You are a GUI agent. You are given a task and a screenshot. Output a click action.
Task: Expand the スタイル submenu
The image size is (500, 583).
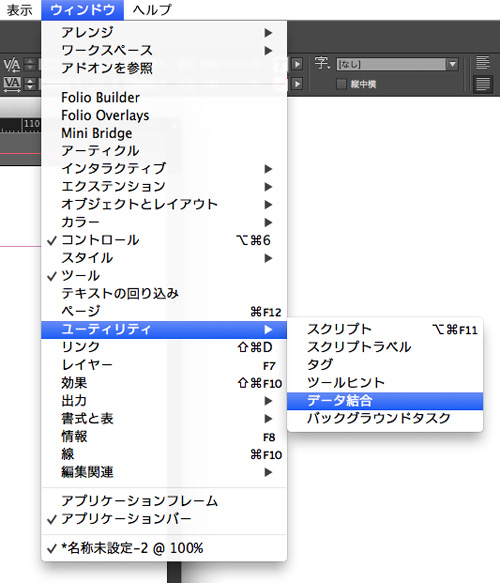pos(164,258)
